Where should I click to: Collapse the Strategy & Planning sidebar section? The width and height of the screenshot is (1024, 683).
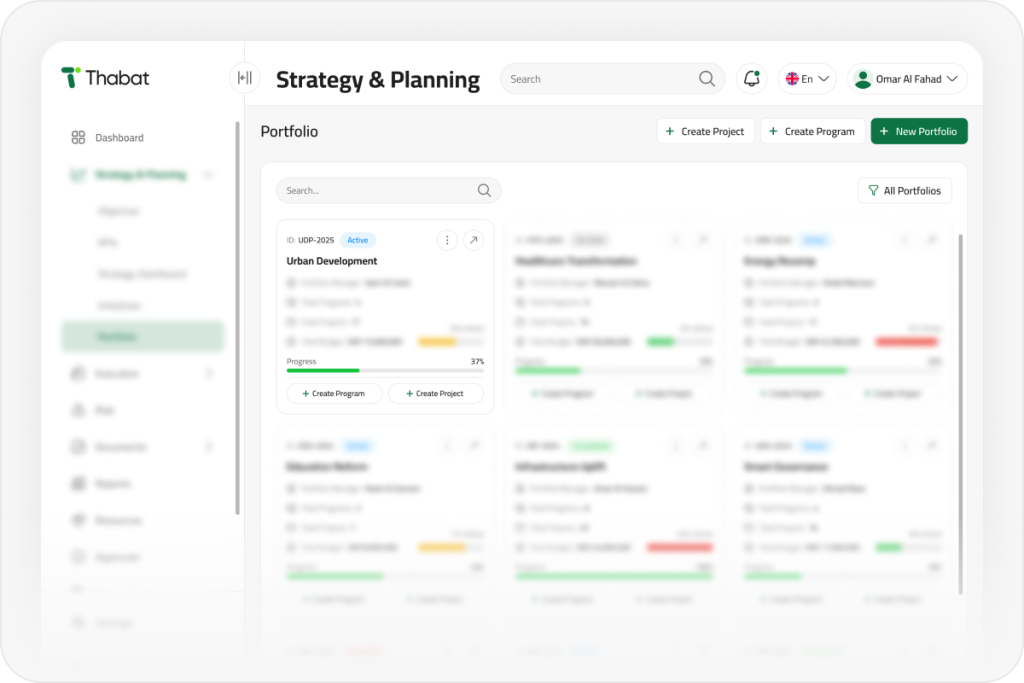208,174
